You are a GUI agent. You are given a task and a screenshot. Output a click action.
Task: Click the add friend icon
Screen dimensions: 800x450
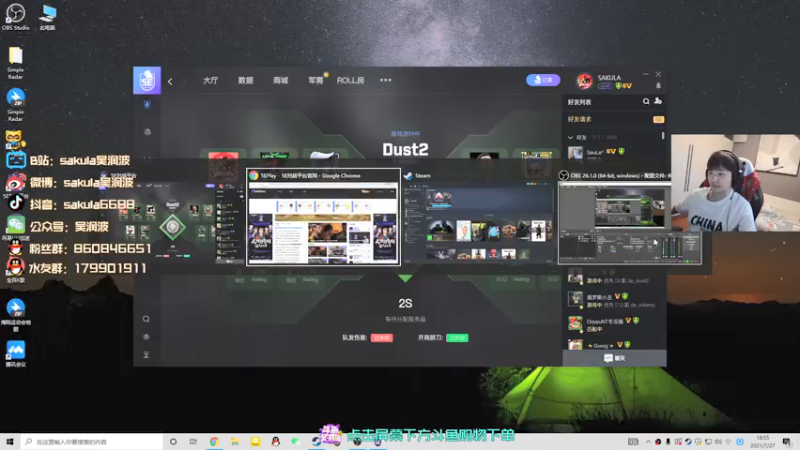coord(658,101)
